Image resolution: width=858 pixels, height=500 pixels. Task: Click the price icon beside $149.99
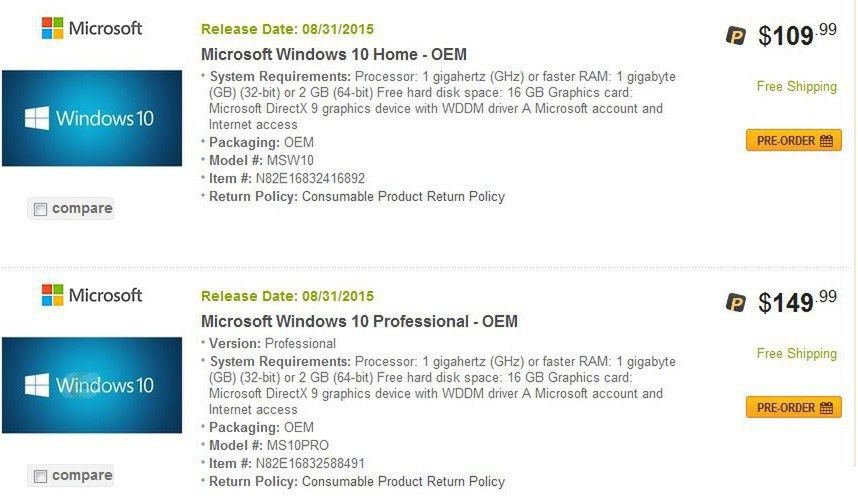point(736,303)
